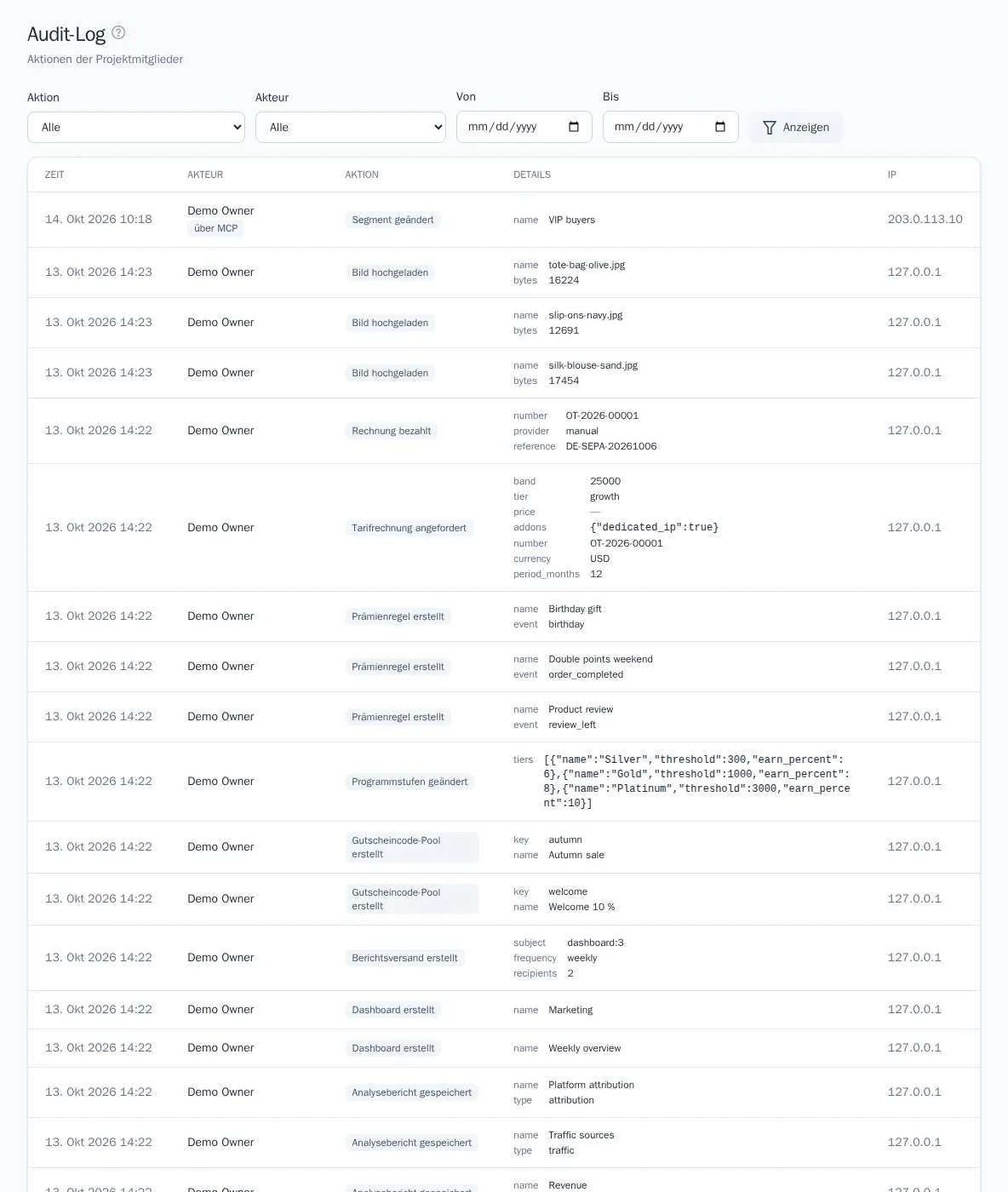Screen dimensions: 1008x1192
Task: Click the tier value growth
Action: pos(604,496)
